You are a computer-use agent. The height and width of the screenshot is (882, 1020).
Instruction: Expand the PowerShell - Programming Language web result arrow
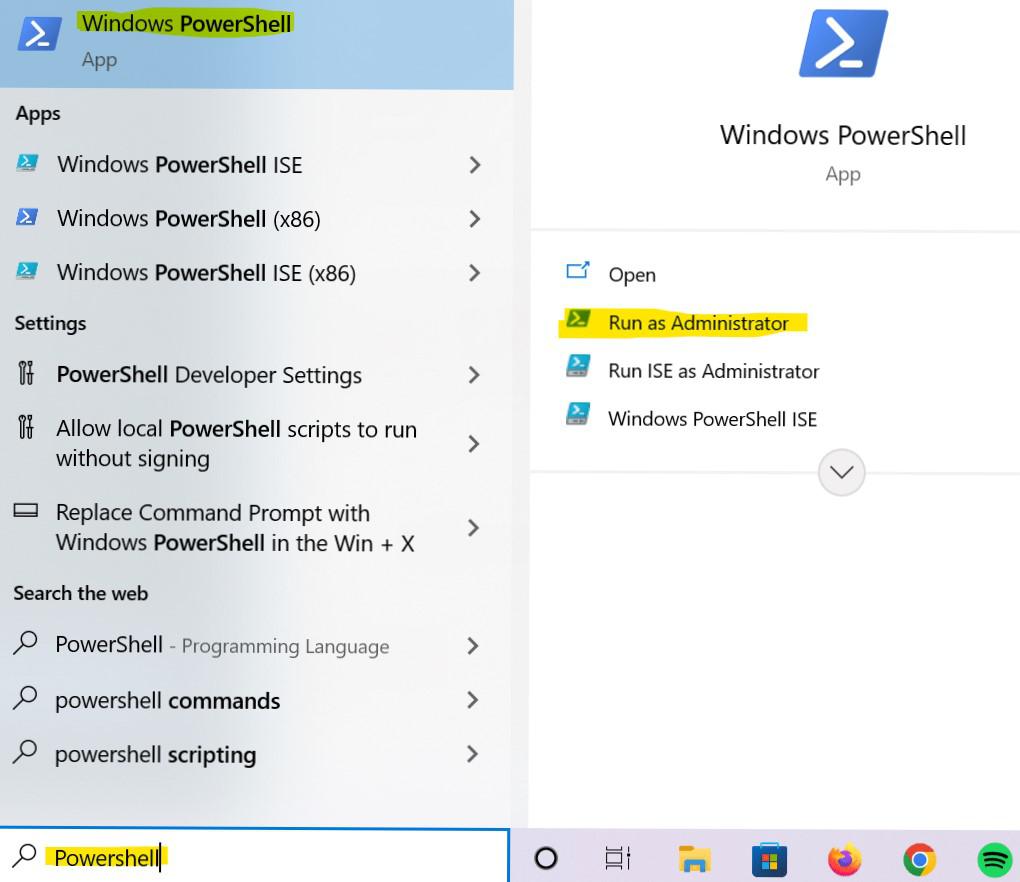click(474, 646)
